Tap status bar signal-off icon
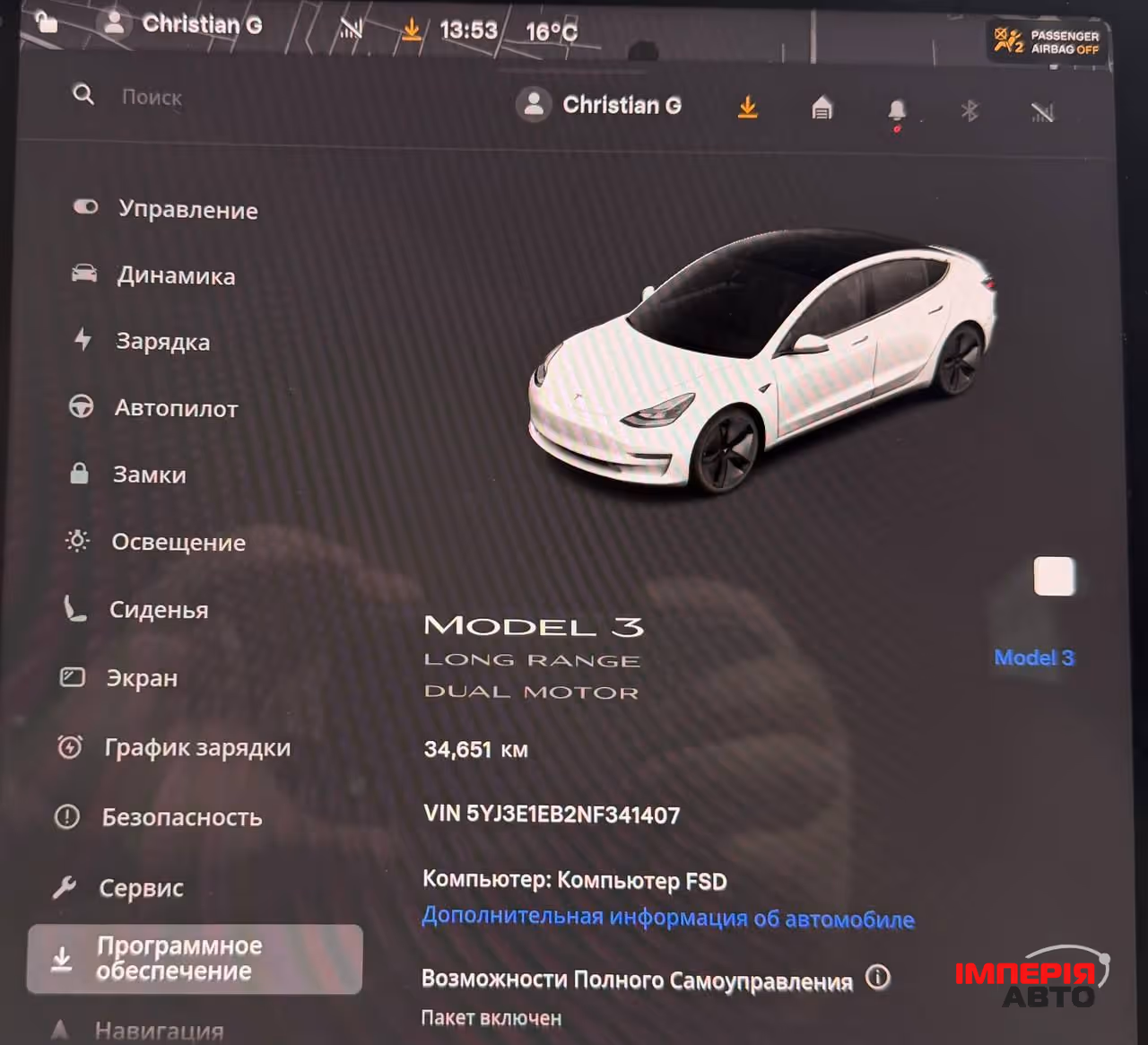1148x1045 pixels. (x=351, y=29)
